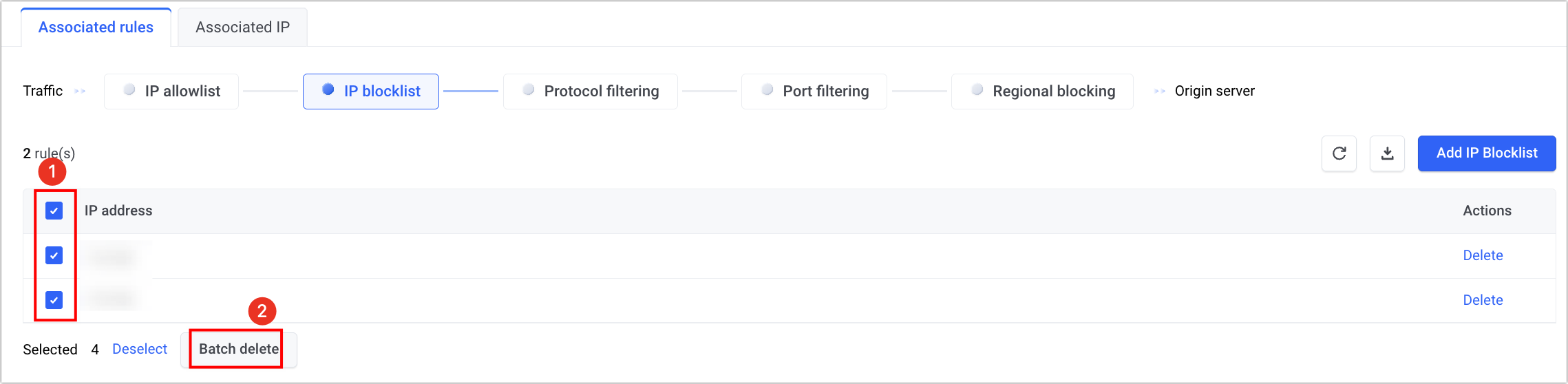
Task: Click the IP address column header
Action: 118,211
